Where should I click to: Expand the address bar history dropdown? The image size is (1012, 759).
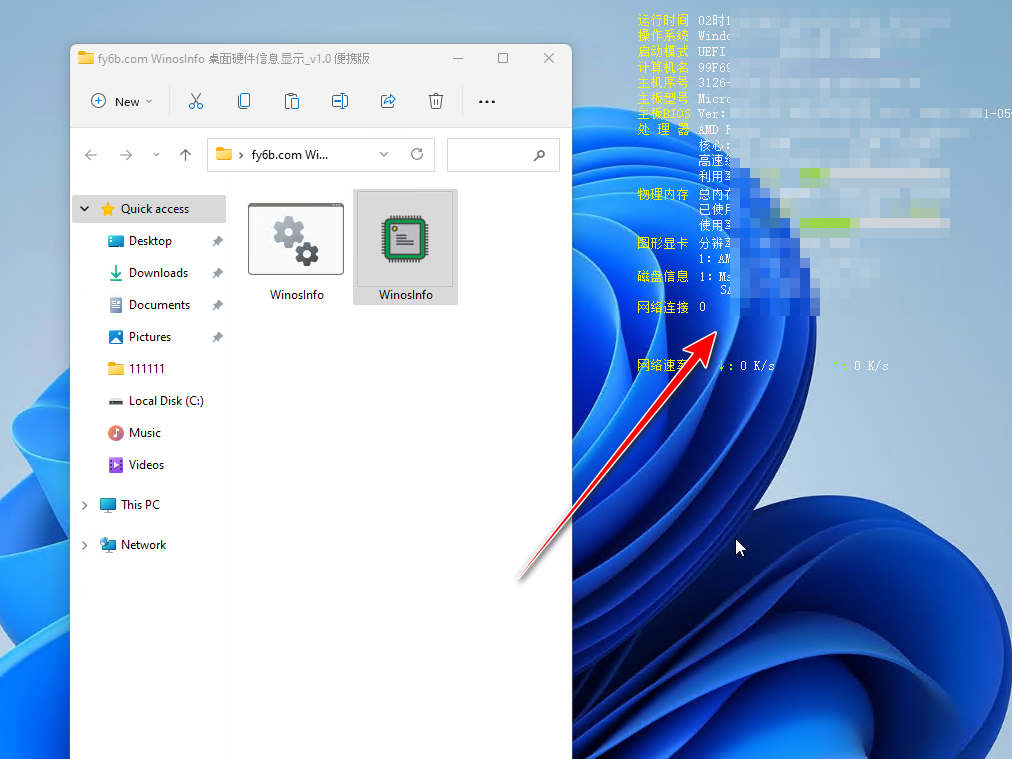(x=384, y=154)
